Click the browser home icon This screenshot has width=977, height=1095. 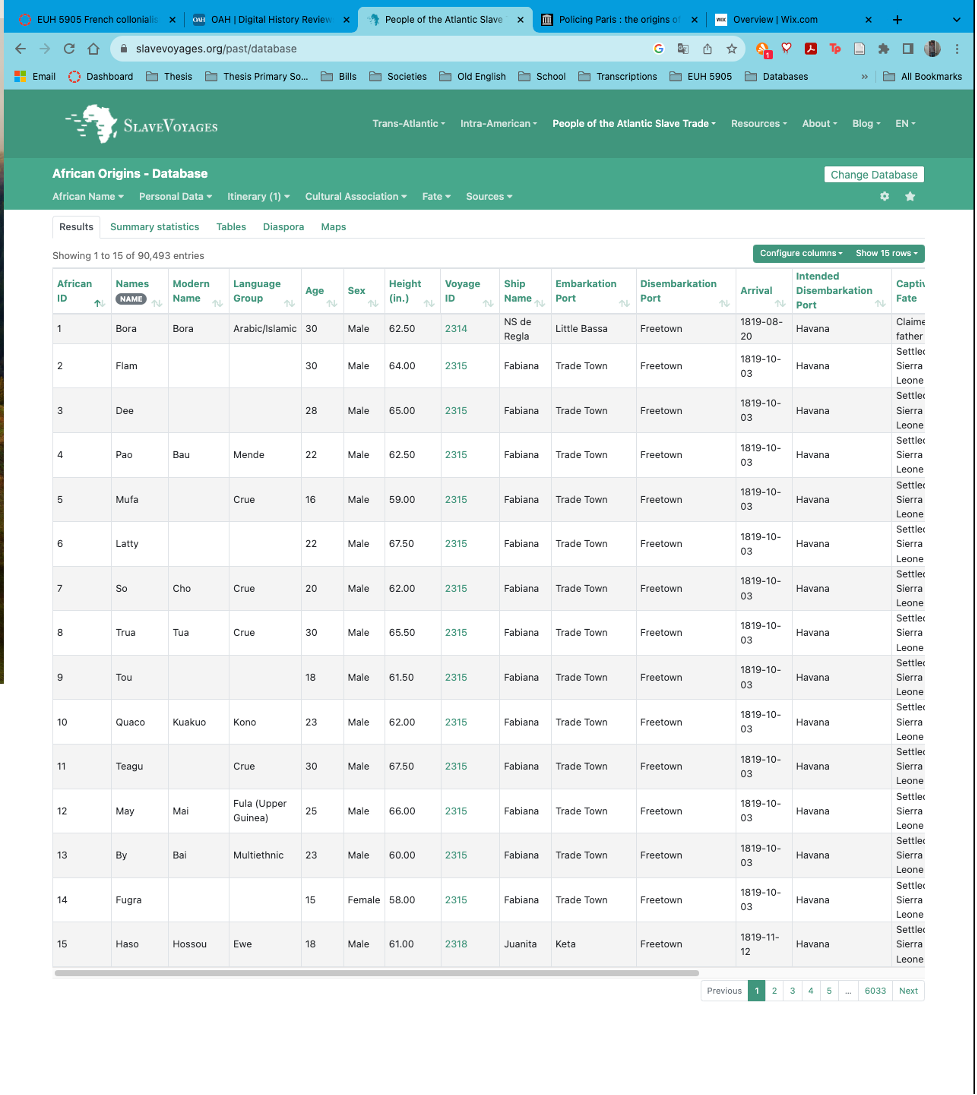[94, 49]
